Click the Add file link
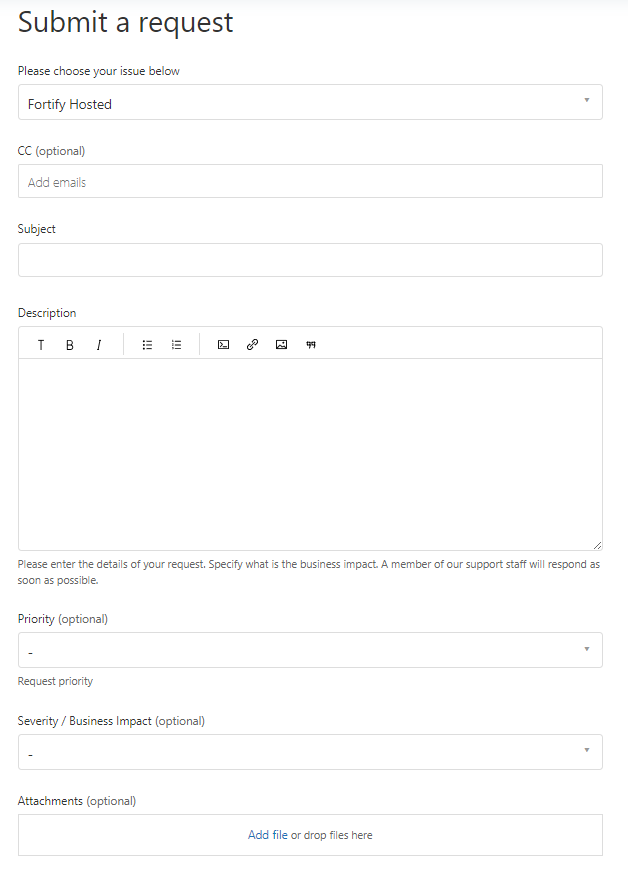The height and width of the screenshot is (878, 628). pos(268,835)
